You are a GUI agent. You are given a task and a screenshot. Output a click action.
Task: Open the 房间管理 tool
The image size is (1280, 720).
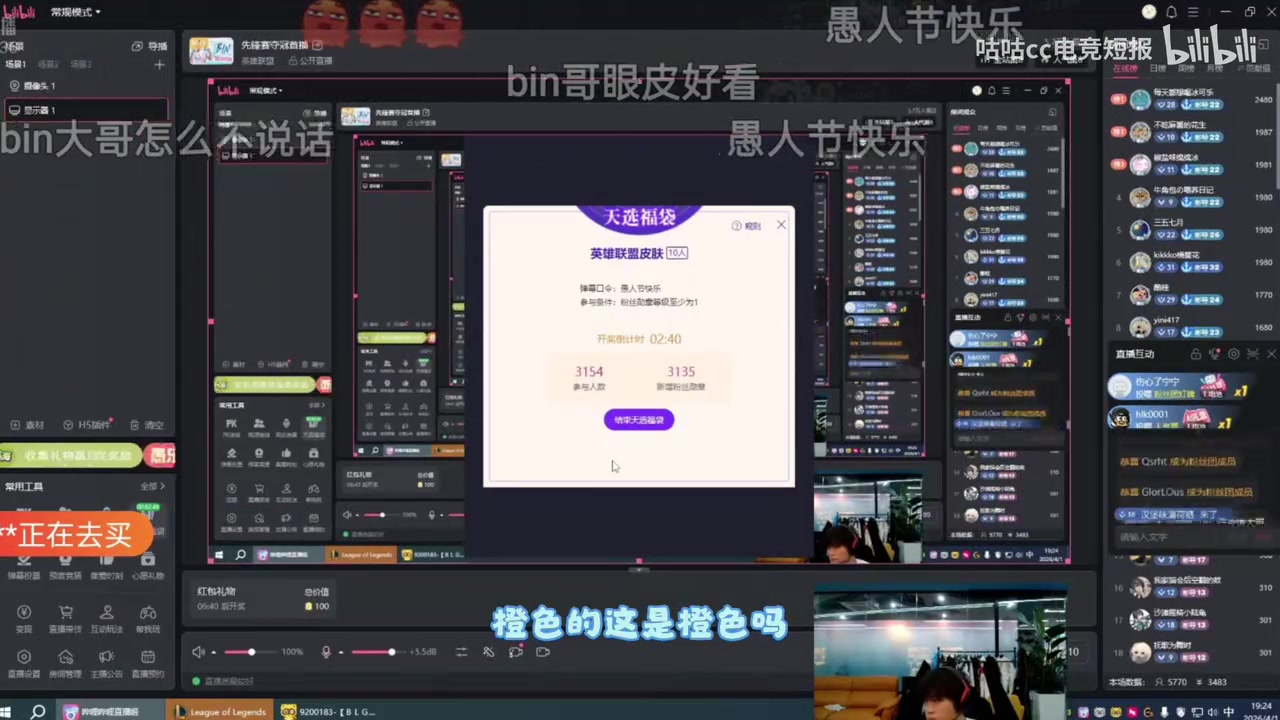pyautogui.click(x=65, y=661)
